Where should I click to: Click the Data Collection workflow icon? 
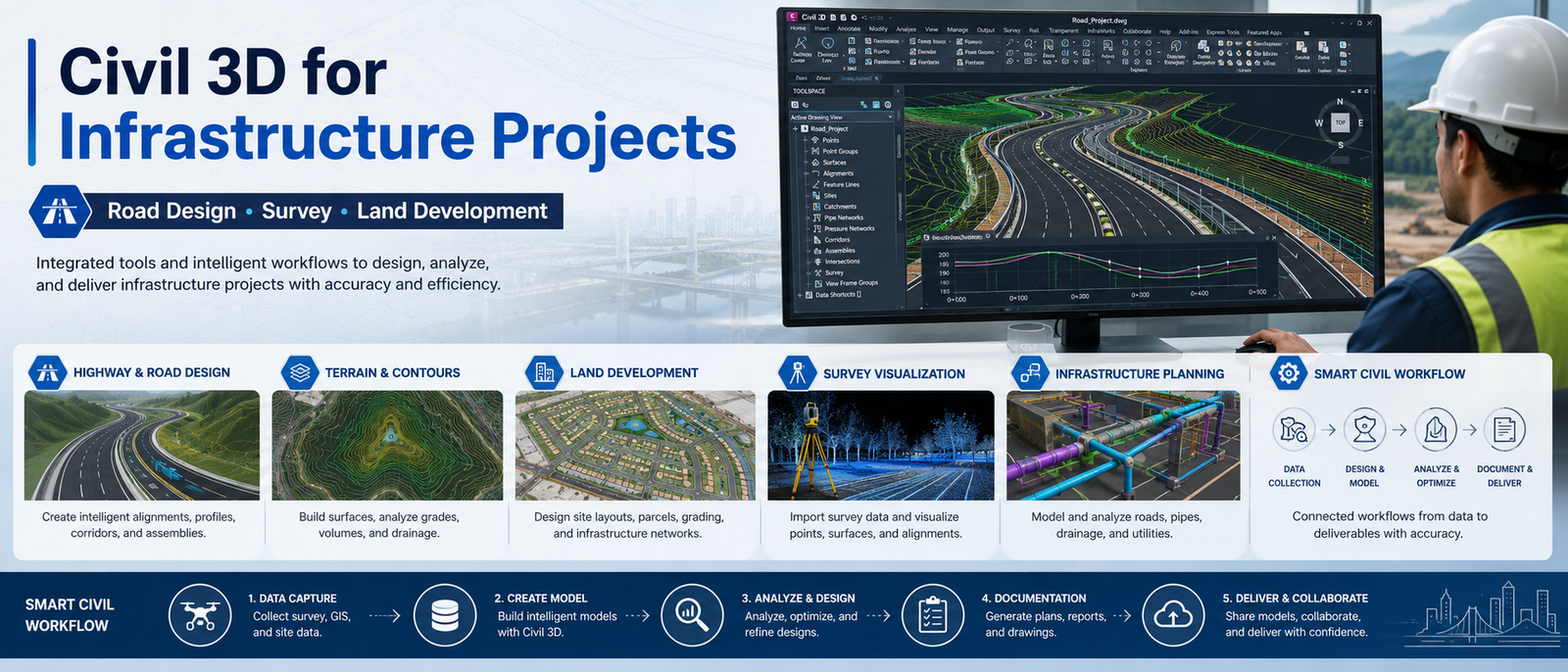[x=1294, y=429]
